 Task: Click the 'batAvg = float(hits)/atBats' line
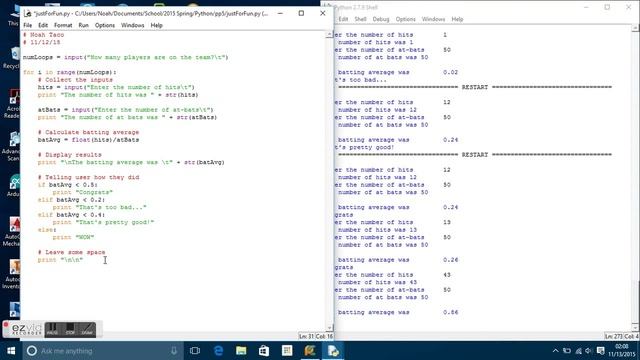pyautogui.click(x=88, y=140)
